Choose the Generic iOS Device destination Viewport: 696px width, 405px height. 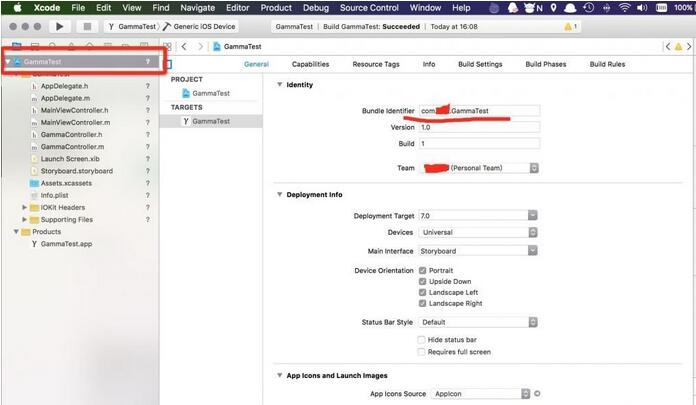pyautogui.click(x=199, y=27)
